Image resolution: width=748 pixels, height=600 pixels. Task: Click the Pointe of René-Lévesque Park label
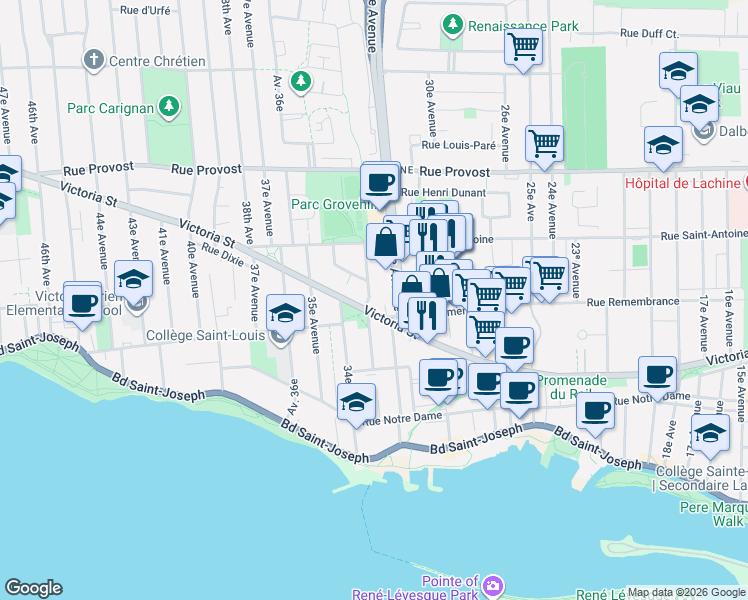click(x=416, y=588)
